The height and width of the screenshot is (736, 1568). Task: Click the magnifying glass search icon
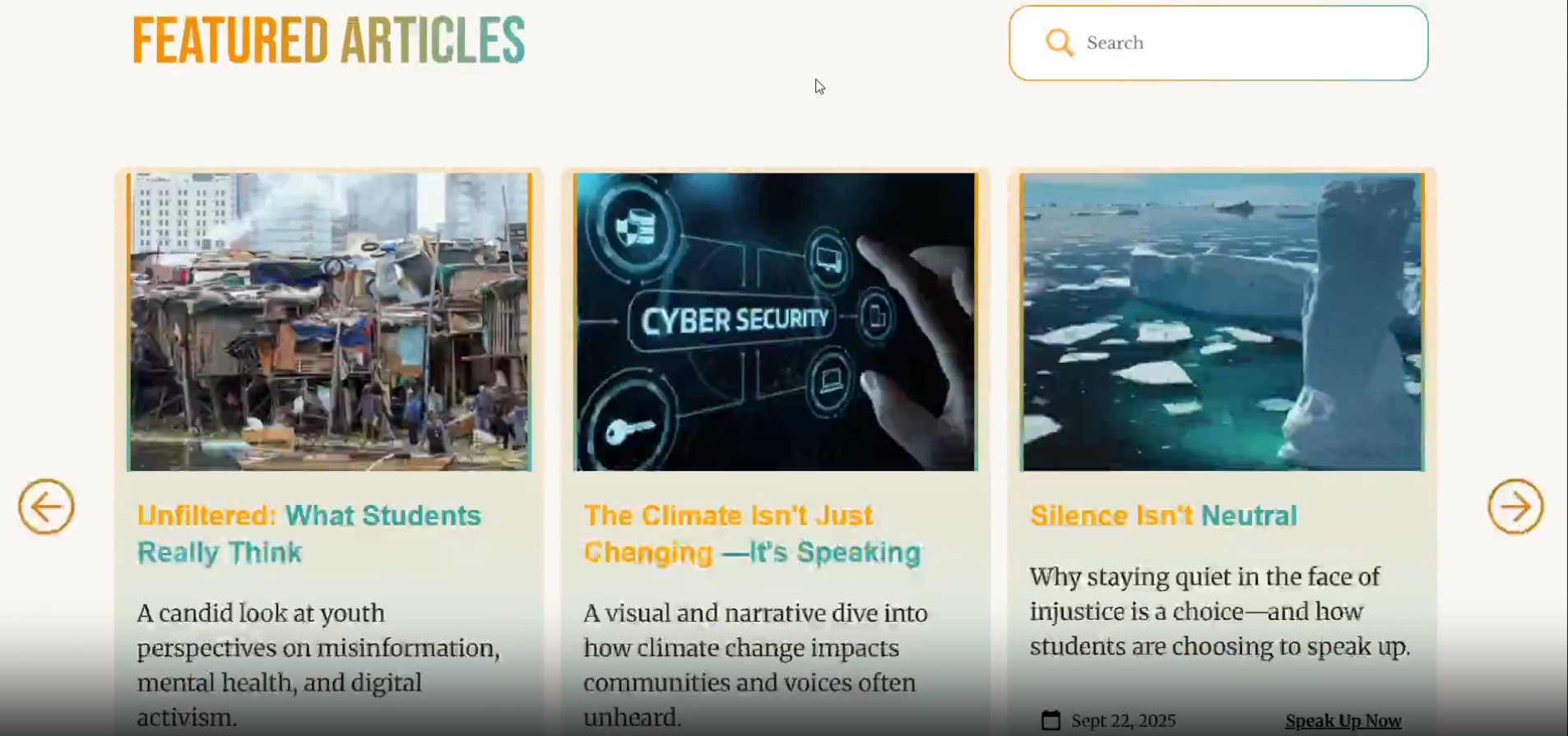coord(1059,43)
